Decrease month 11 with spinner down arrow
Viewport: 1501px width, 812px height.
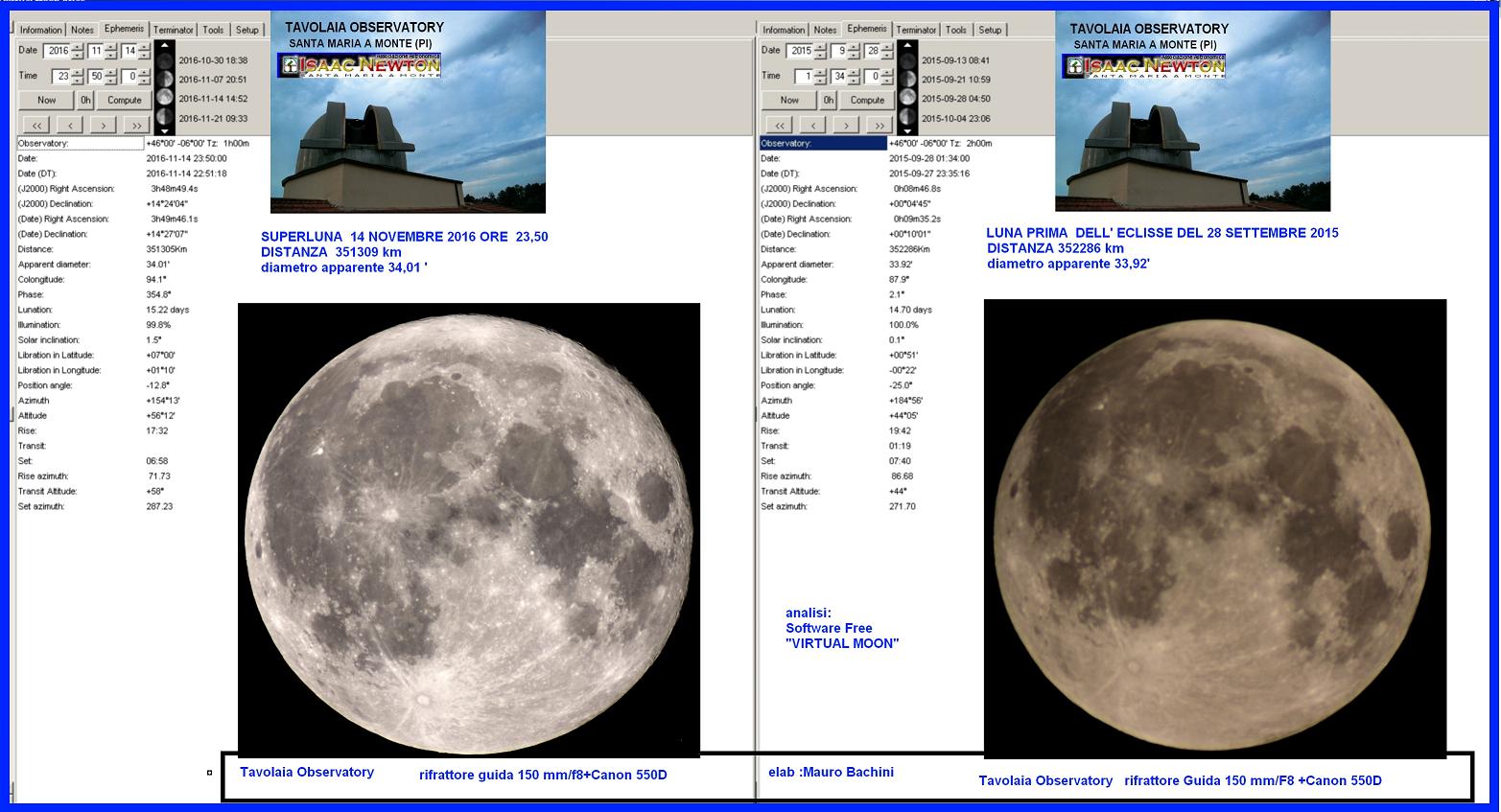point(110,56)
